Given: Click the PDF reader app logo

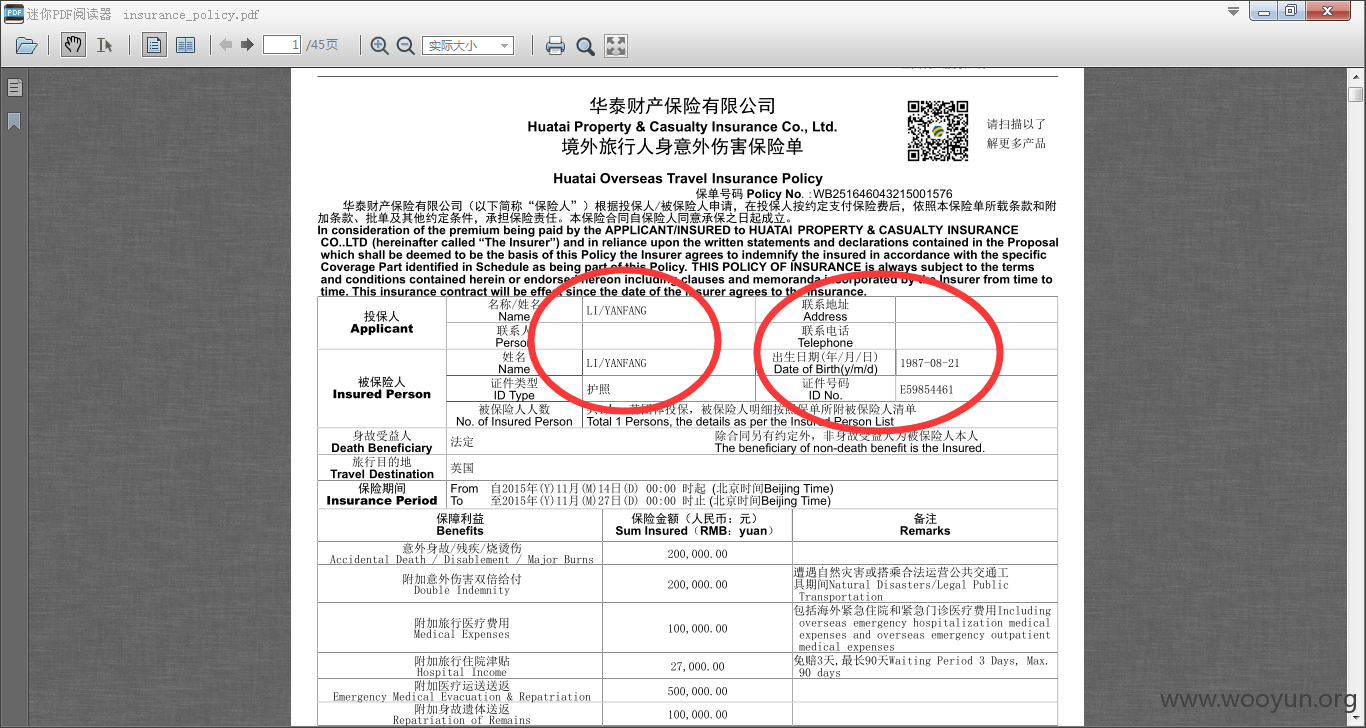Looking at the screenshot, I should [x=13, y=13].
